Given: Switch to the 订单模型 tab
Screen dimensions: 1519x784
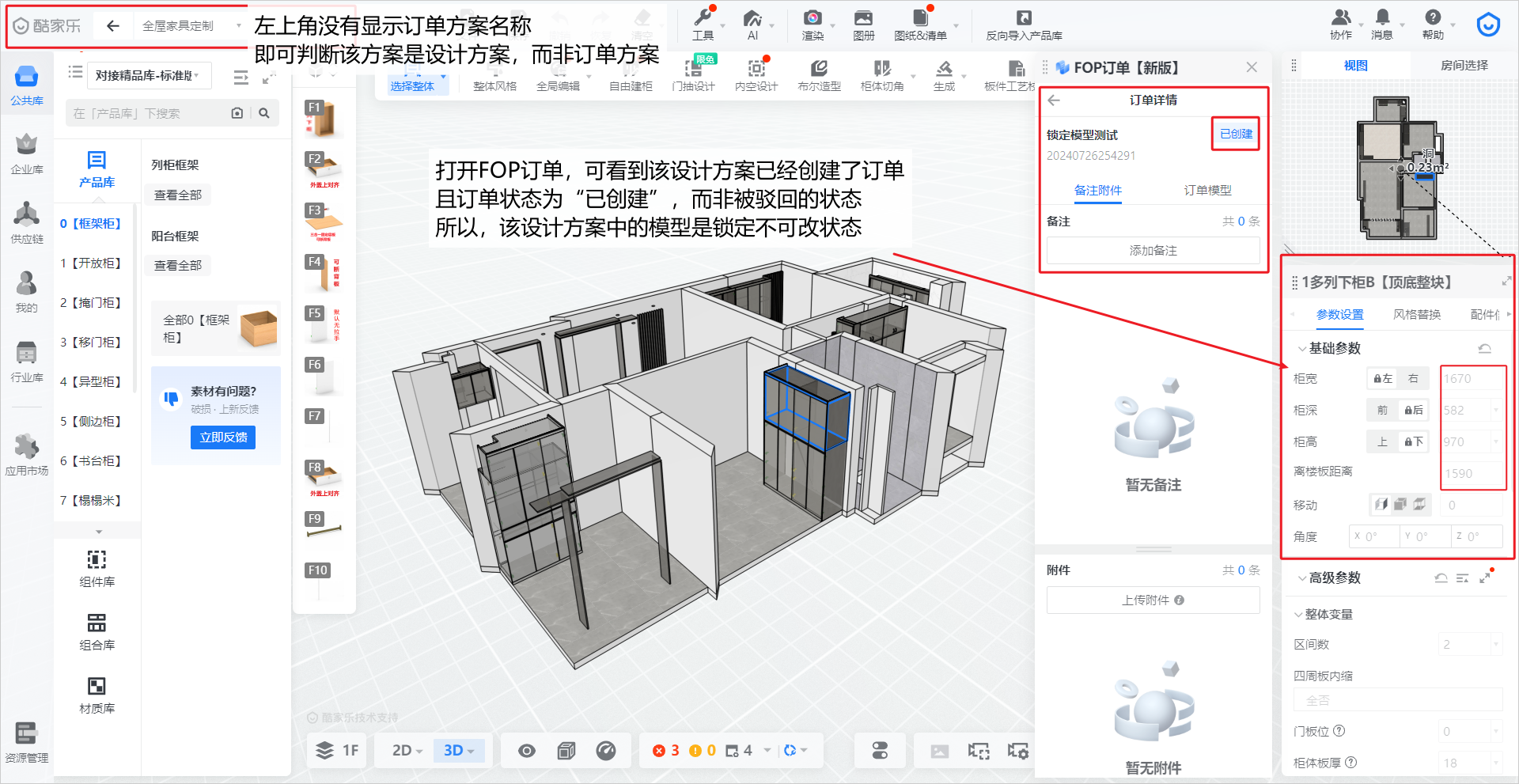Looking at the screenshot, I should tap(1207, 191).
